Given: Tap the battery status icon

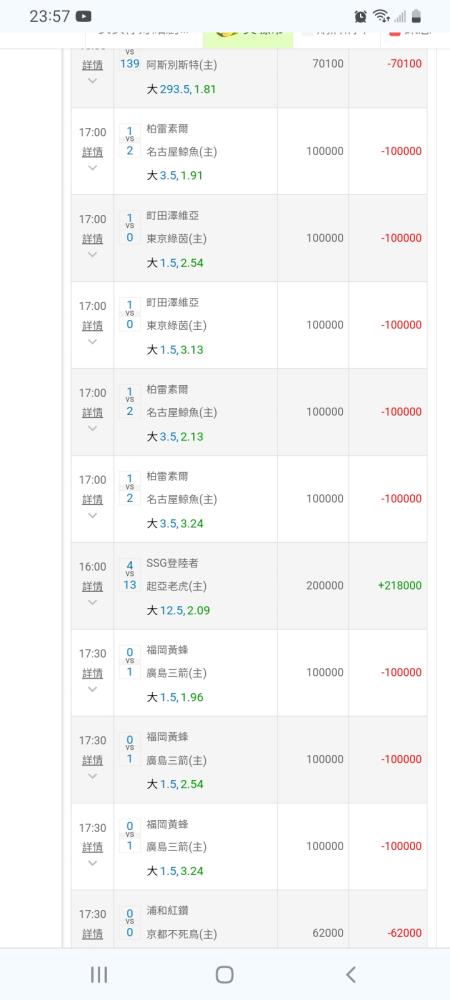Looking at the screenshot, I should (416, 17).
